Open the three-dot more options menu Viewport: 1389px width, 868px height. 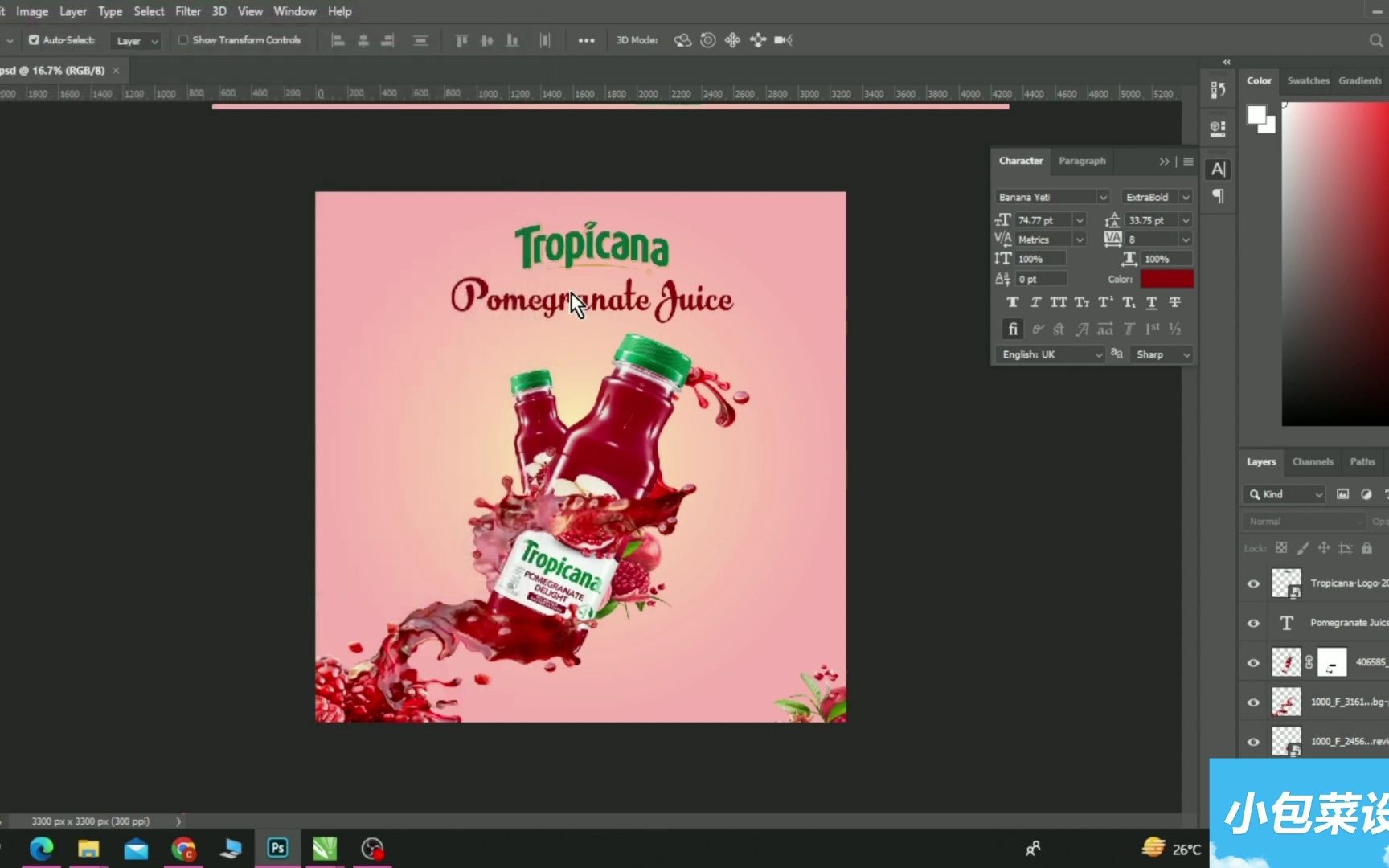(x=586, y=40)
